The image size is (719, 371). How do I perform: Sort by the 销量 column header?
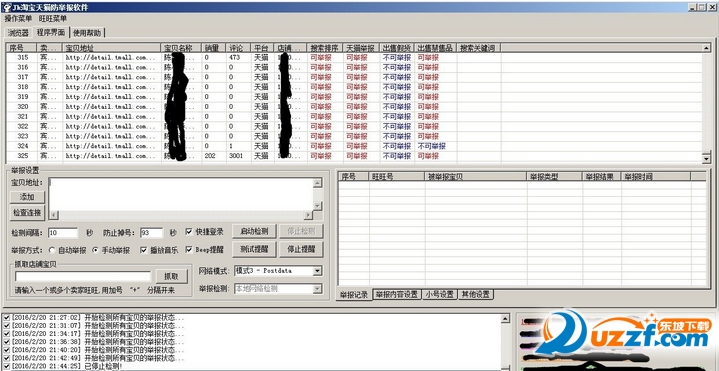pos(214,48)
